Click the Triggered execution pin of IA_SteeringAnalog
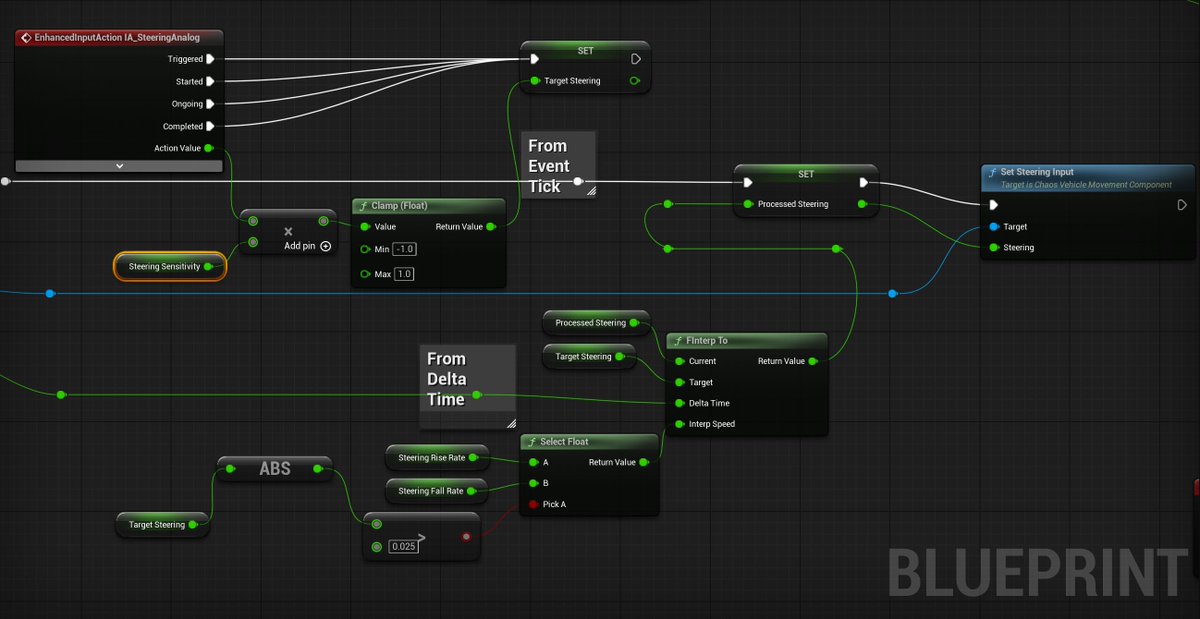 tap(210, 59)
